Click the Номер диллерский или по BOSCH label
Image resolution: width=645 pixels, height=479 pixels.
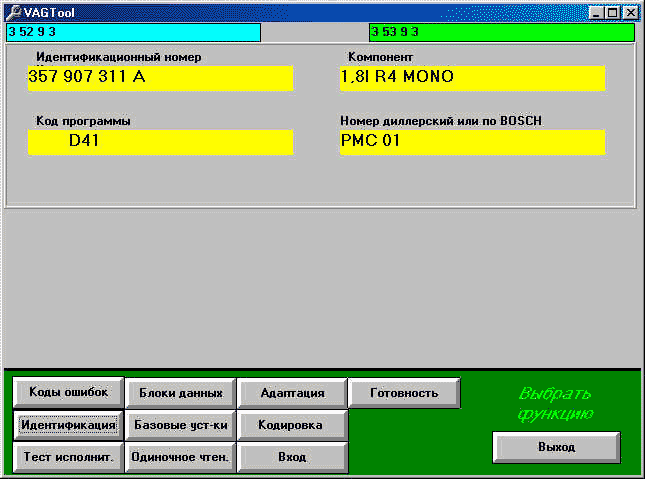click(x=441, y=121)
